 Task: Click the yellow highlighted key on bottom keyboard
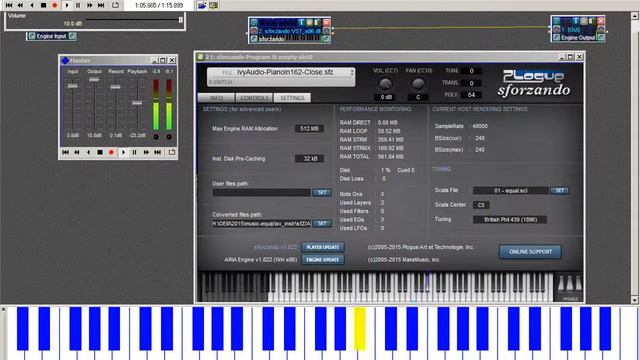point(360,329)
